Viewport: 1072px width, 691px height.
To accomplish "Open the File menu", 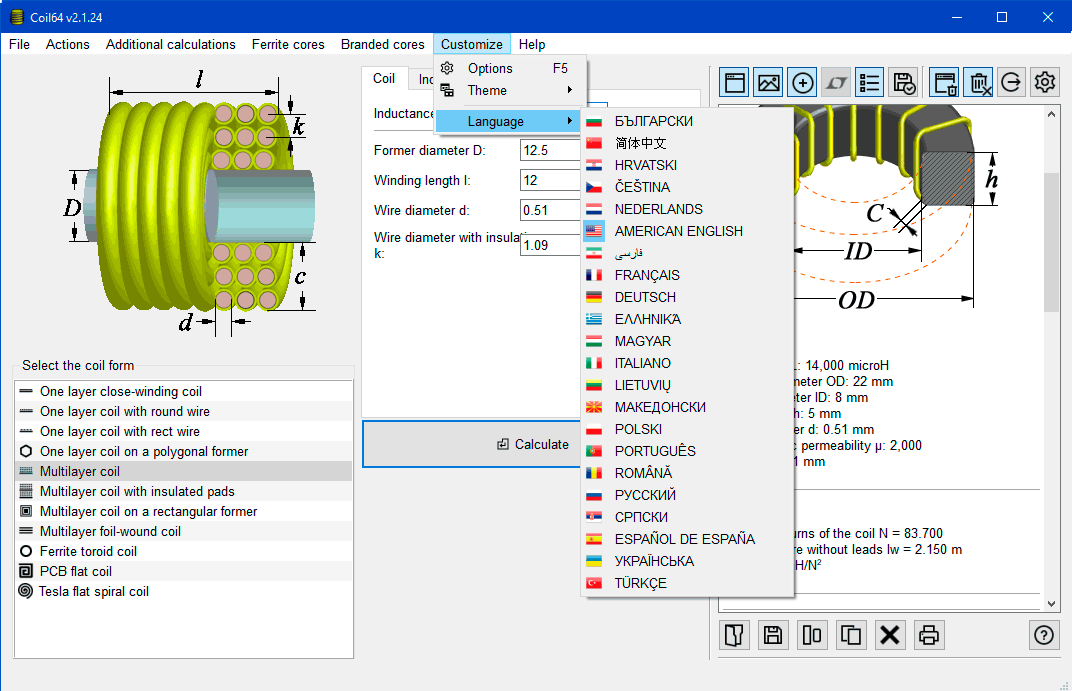I will [x=19, y=44].
